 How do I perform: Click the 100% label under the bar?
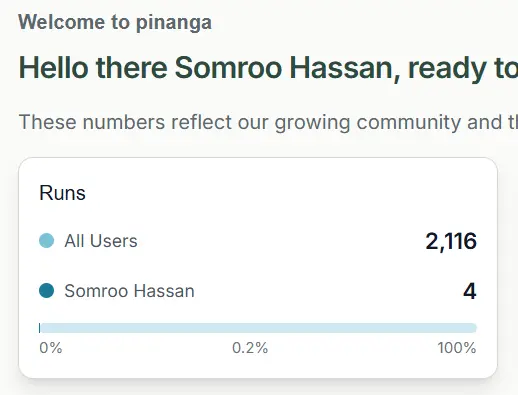pos(457,348)
